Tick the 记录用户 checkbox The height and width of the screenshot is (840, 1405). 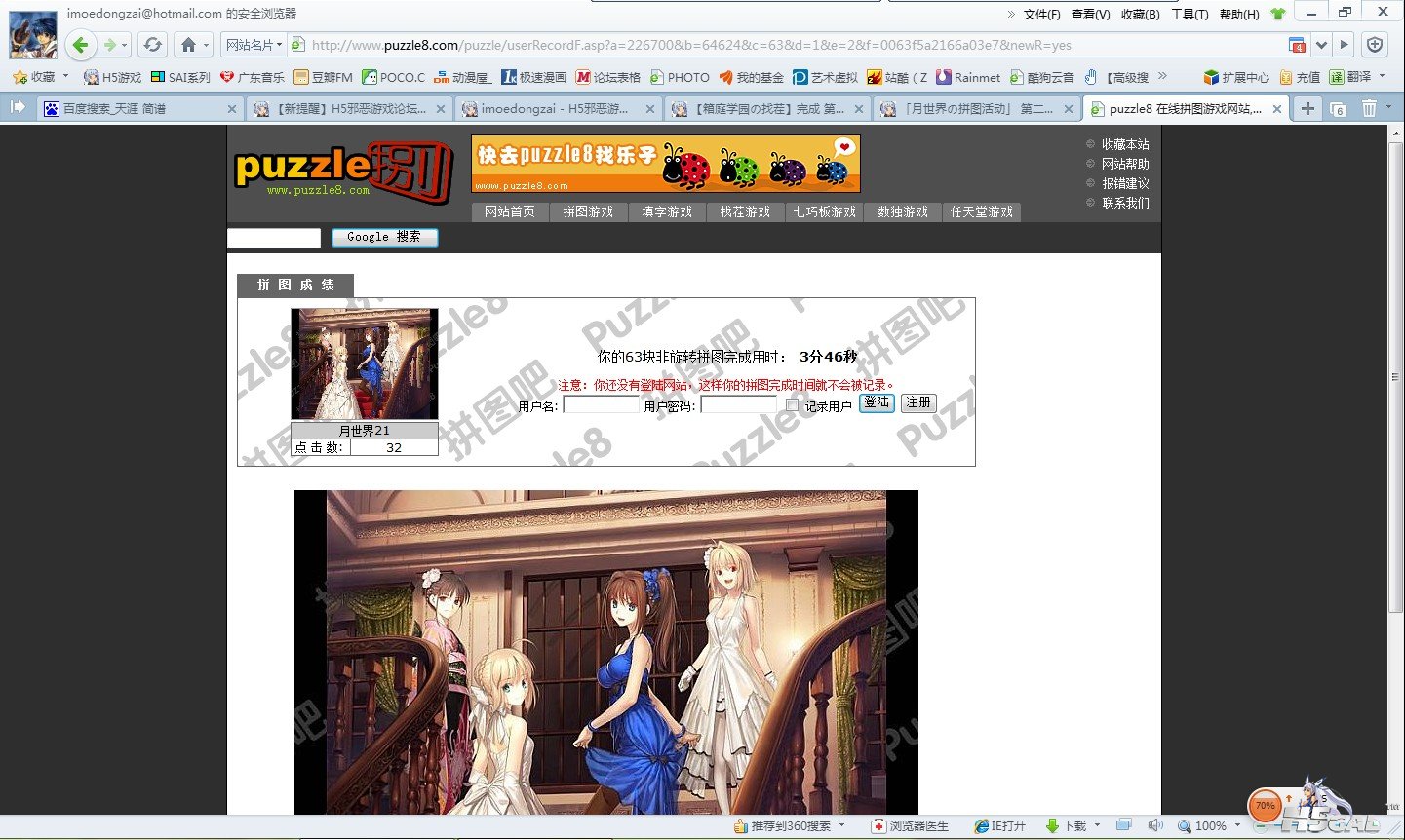click(792, 405)
